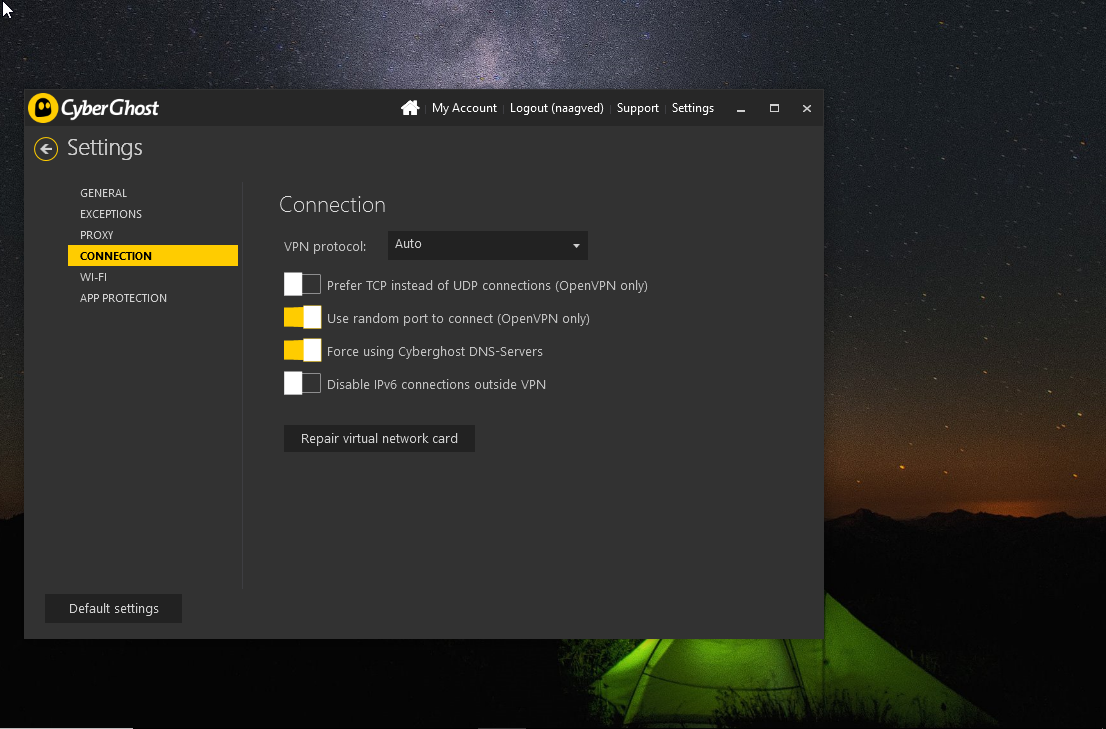Click the Settings page title

pyautogui.click(x=104, y=147)
